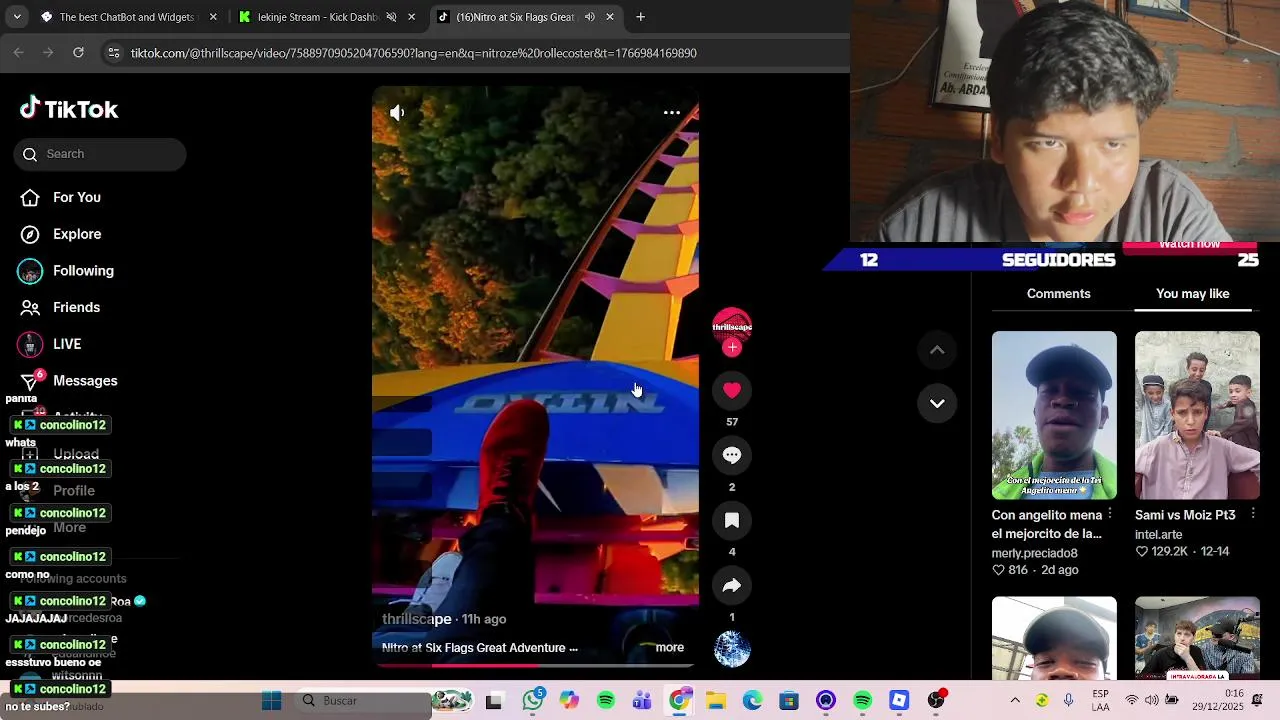Toggle the red heart like button
The width and height of the screenshot is (1280, 720).
point(732,390)
